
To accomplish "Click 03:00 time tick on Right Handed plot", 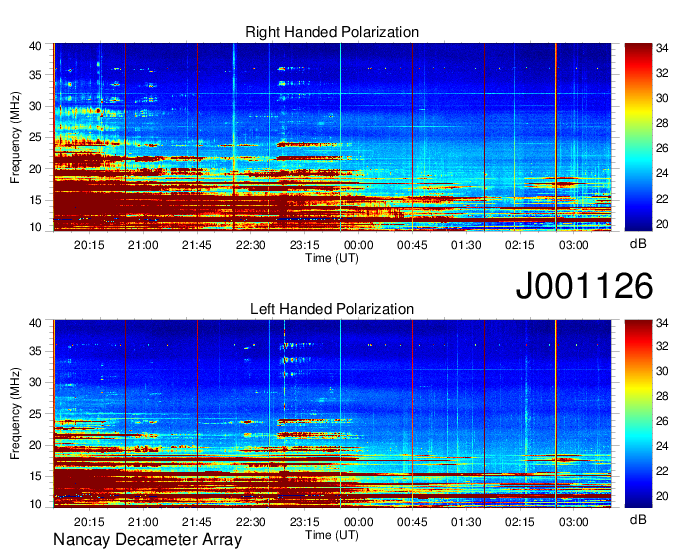I will click(573, 245).
